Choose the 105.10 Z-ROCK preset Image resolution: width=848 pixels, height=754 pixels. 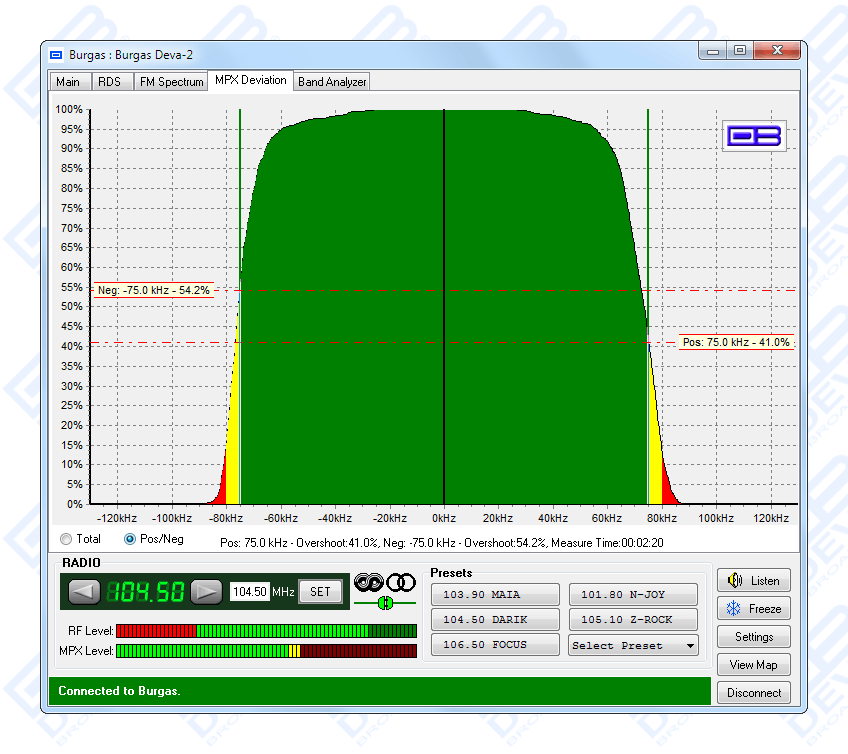tap(633, 620)
